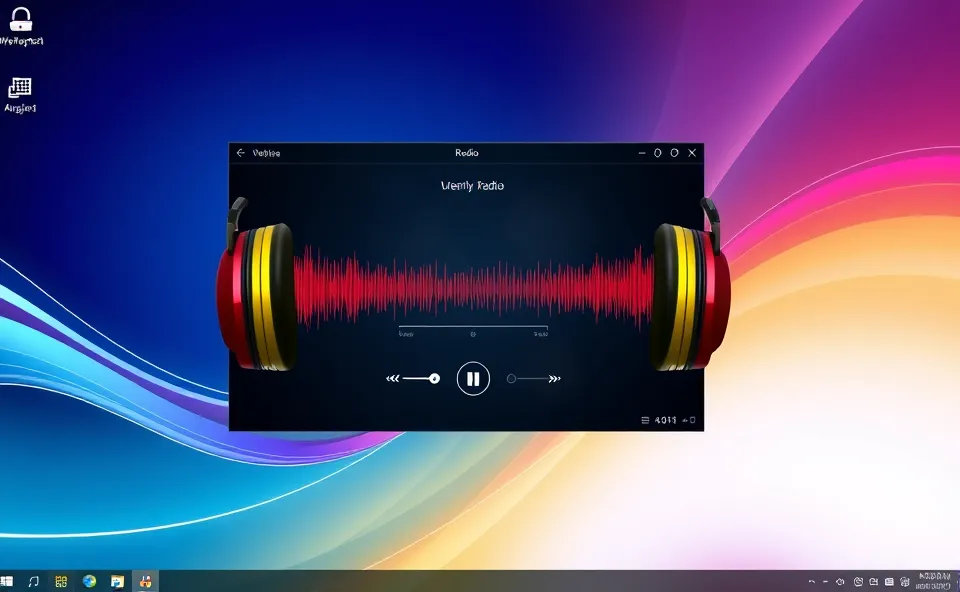Pause playback with the round pause button
Image resolution: width=960 pixels, height=592 pixels.
(x=473, y=378)
